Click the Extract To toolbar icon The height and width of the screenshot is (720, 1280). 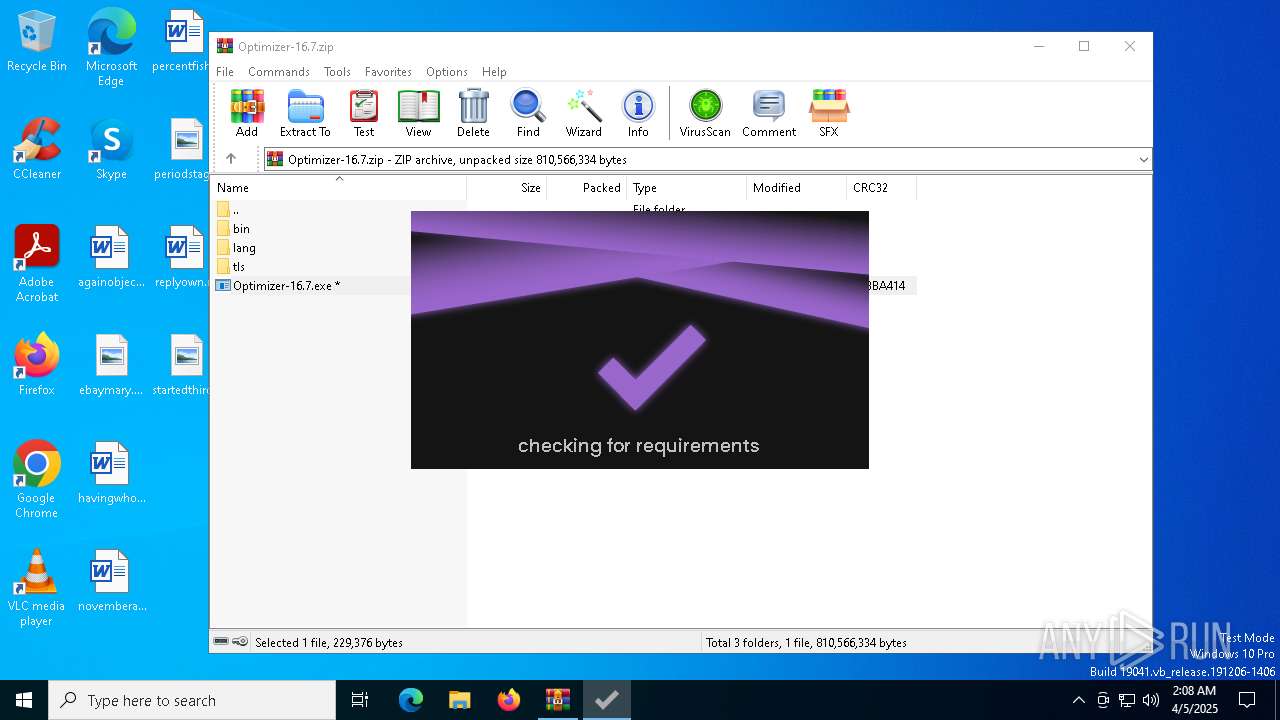[305, 113]
